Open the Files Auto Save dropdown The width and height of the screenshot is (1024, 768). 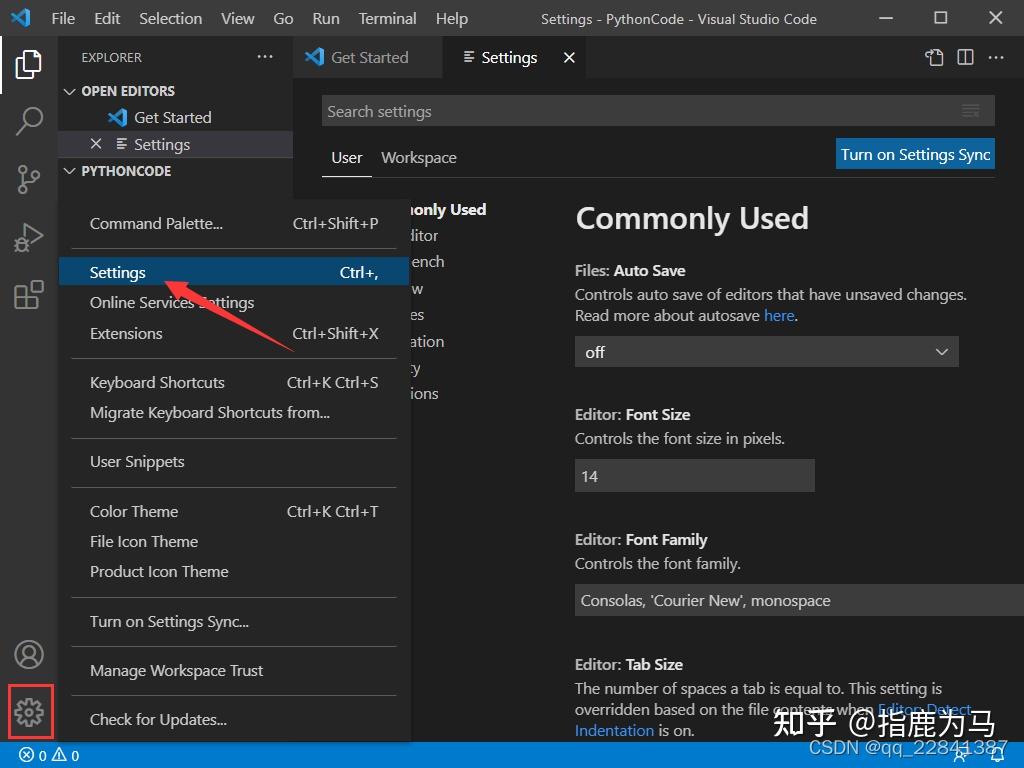tap(766, 352)
